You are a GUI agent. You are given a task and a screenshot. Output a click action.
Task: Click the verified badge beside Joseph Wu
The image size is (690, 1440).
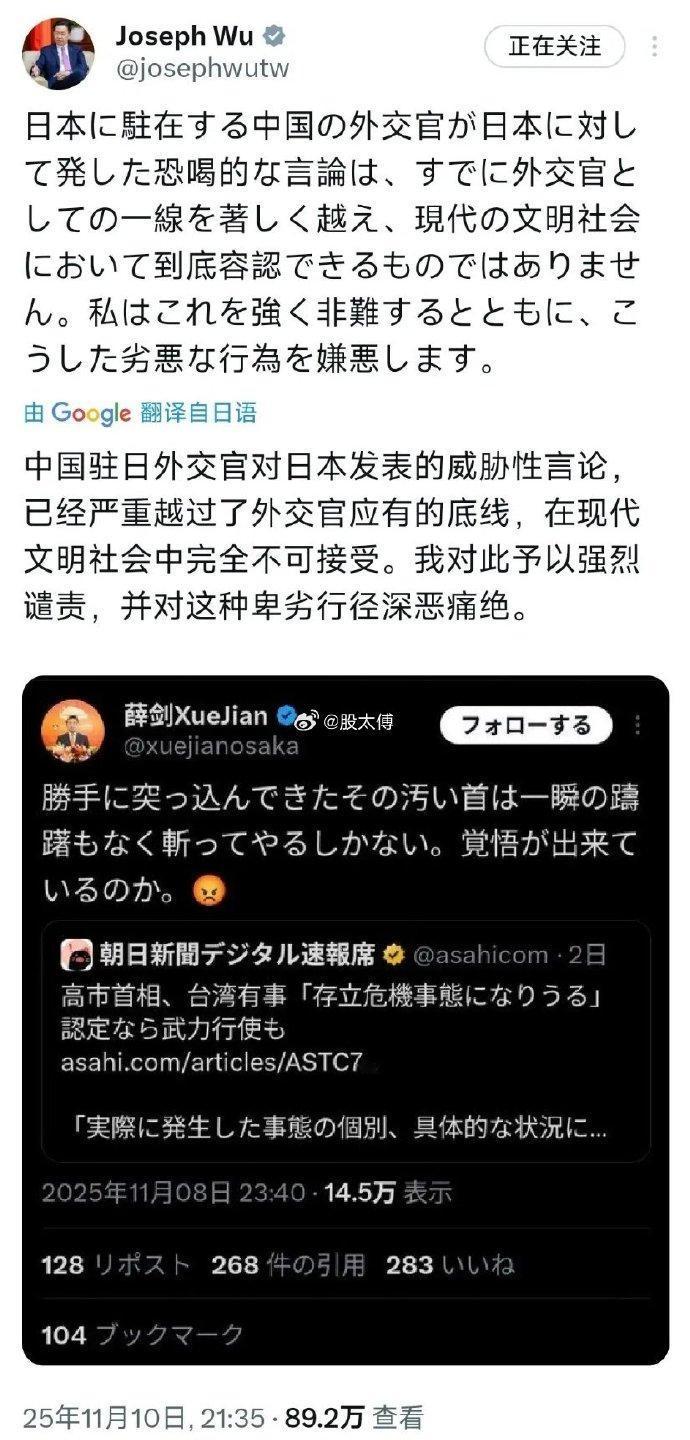point(273,37)
